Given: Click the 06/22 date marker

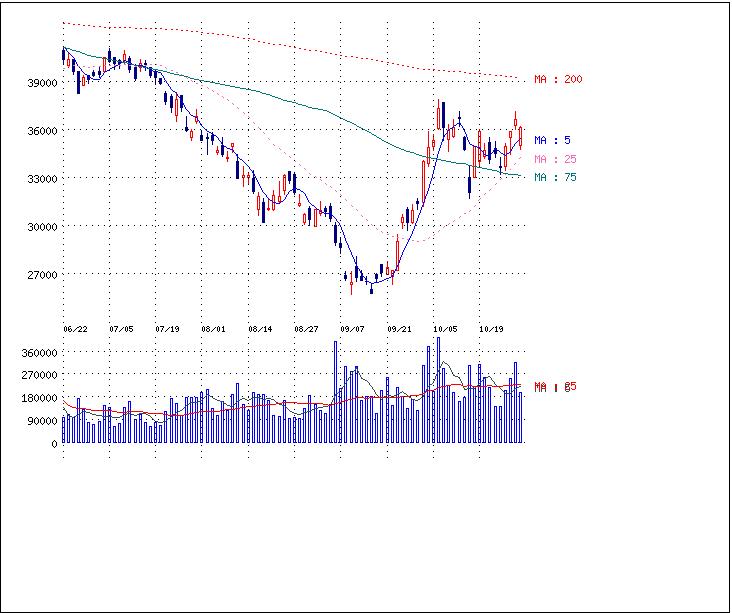Looking at the screenshot, I should (75, 328).
